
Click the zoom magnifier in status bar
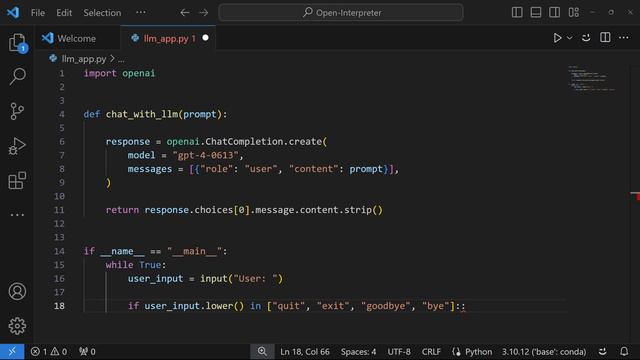(262, 351)
